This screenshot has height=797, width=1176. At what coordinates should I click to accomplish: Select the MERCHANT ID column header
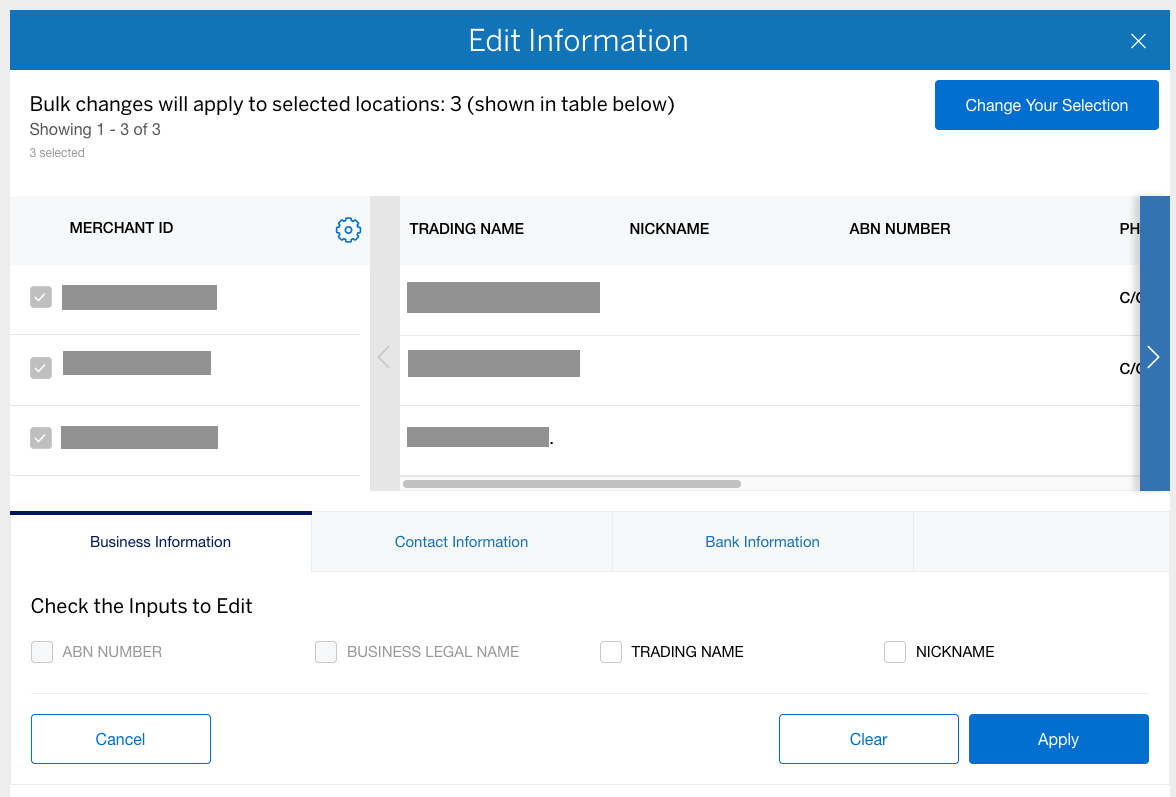[122, 228]
